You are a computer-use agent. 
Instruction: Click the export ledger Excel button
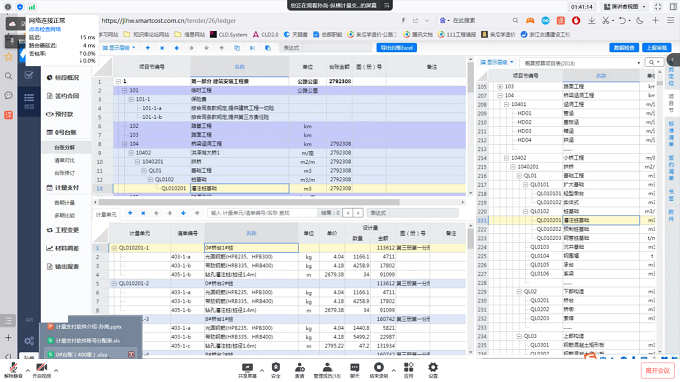(x=397, y=48)
